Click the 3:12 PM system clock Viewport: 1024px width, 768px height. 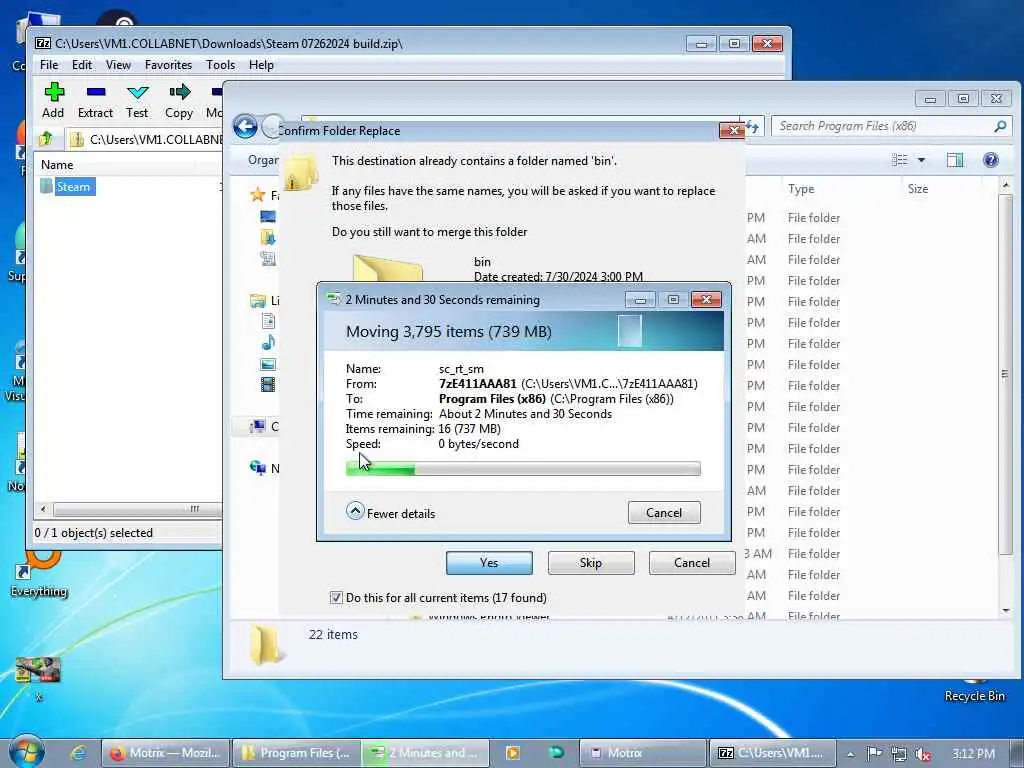click(x=973, y=754)
